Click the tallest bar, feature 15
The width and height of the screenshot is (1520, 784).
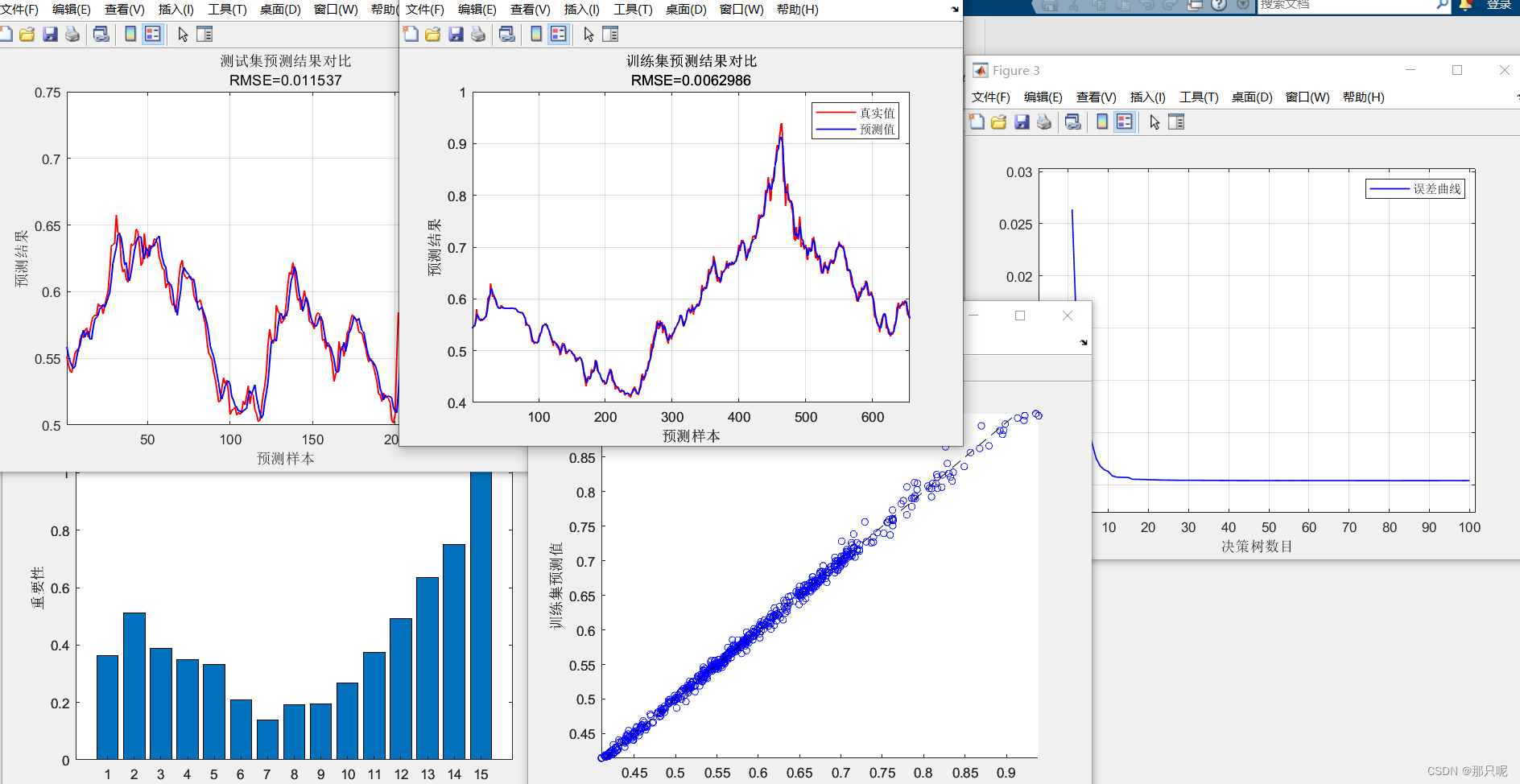(481, 615)
